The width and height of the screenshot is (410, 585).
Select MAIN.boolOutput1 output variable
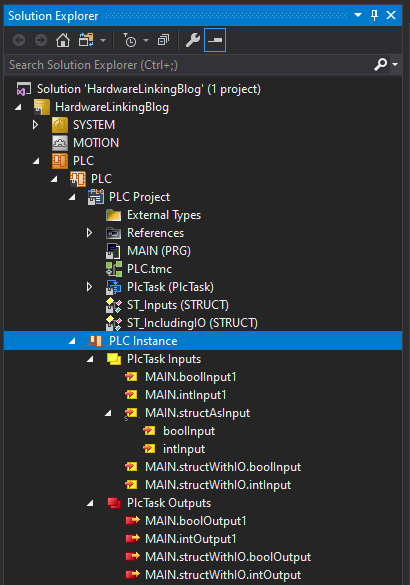coord(195,521)
